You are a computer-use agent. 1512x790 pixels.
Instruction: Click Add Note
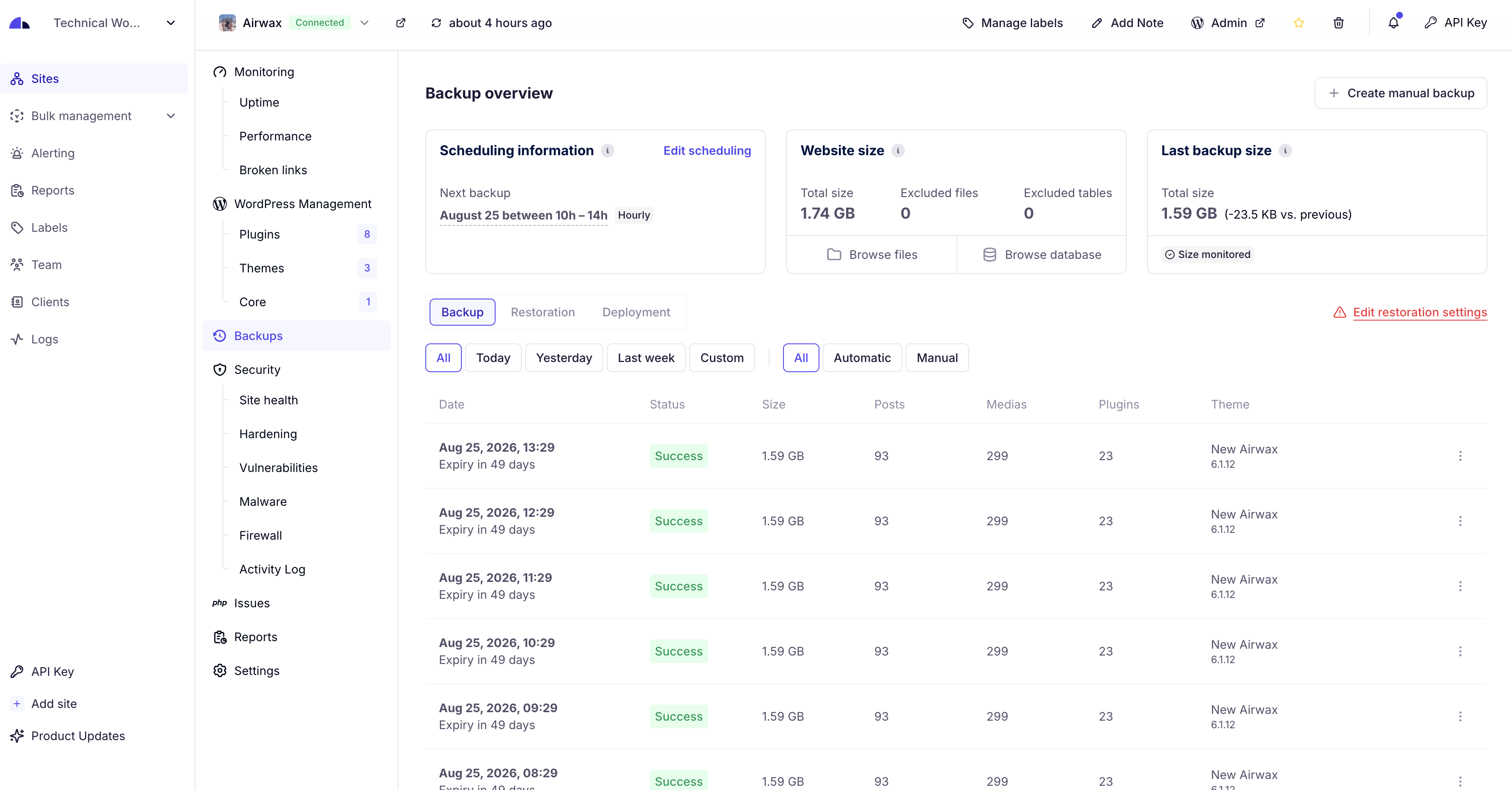[1128, 23]
